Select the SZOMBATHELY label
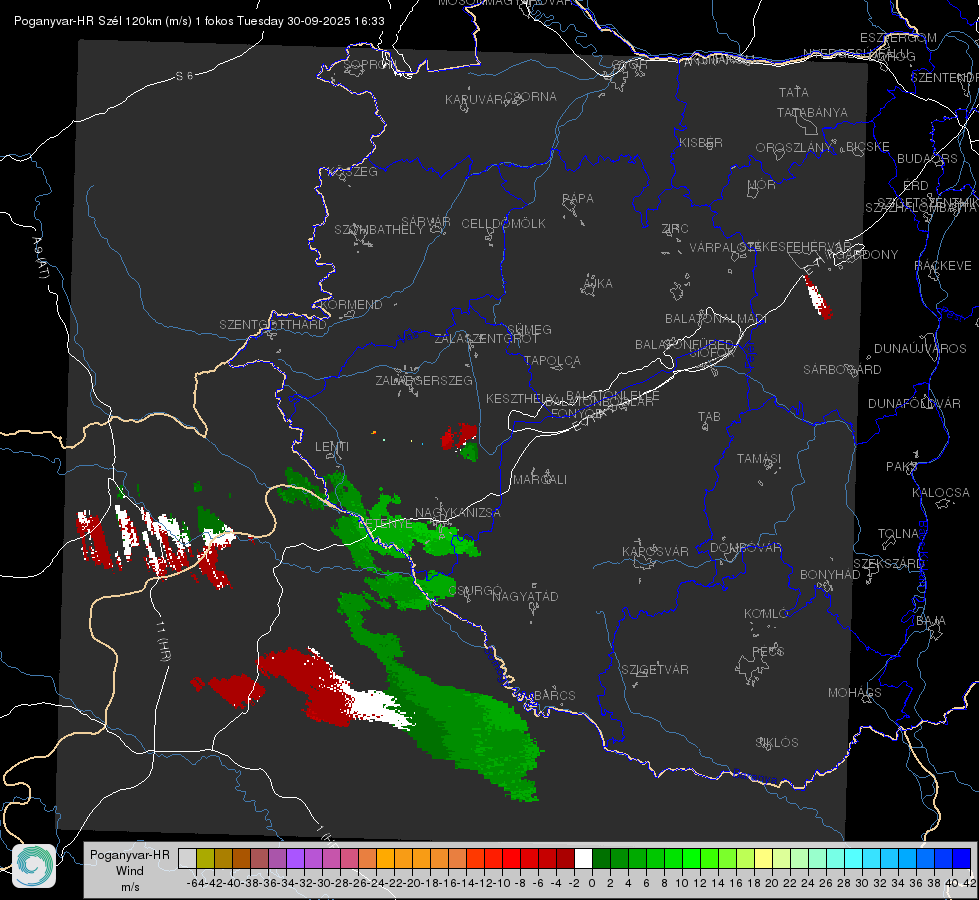979x900 pixels. pyautogui.click(x=379, y=230)
